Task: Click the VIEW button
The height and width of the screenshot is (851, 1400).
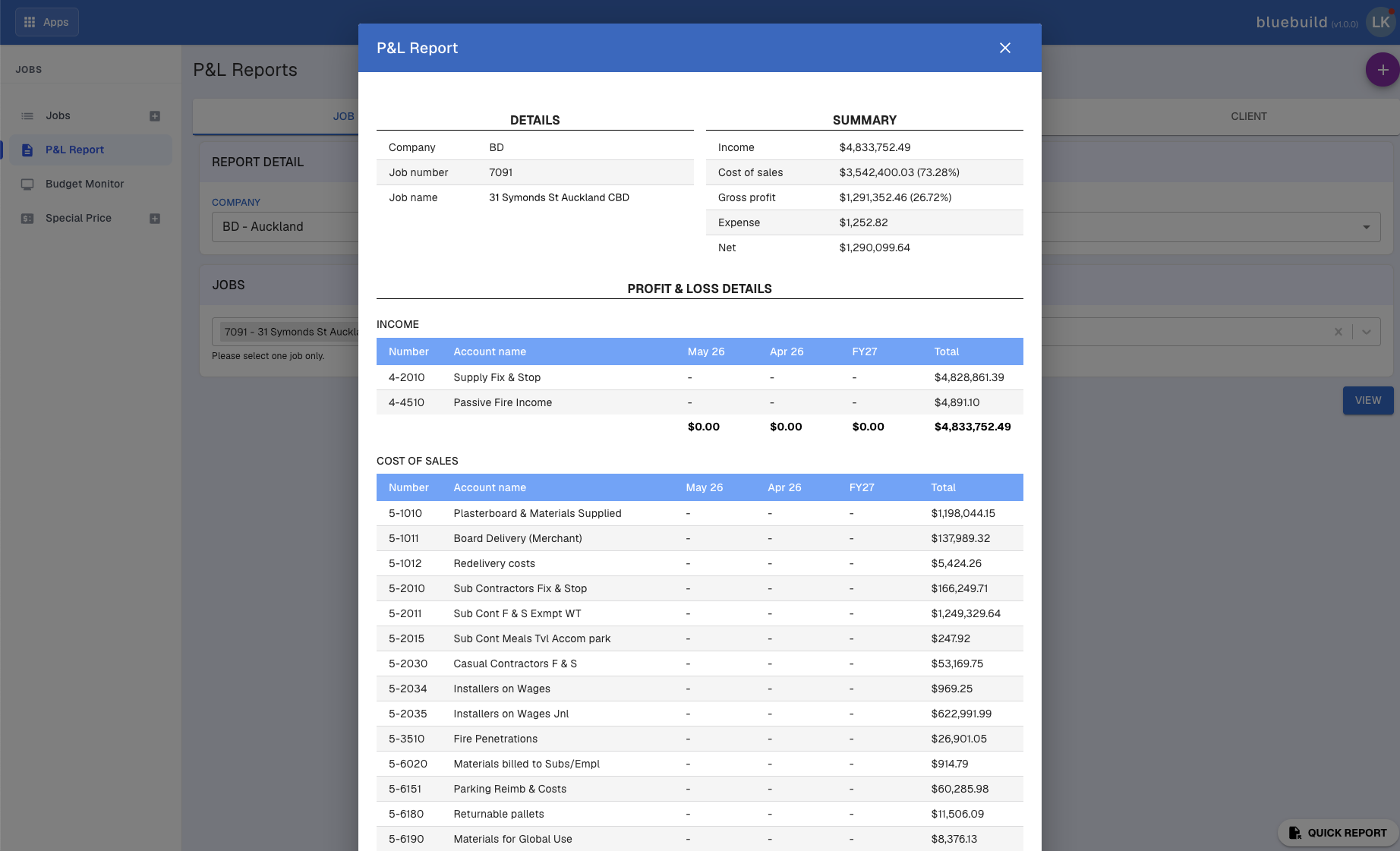Action: click(1368, 400)
